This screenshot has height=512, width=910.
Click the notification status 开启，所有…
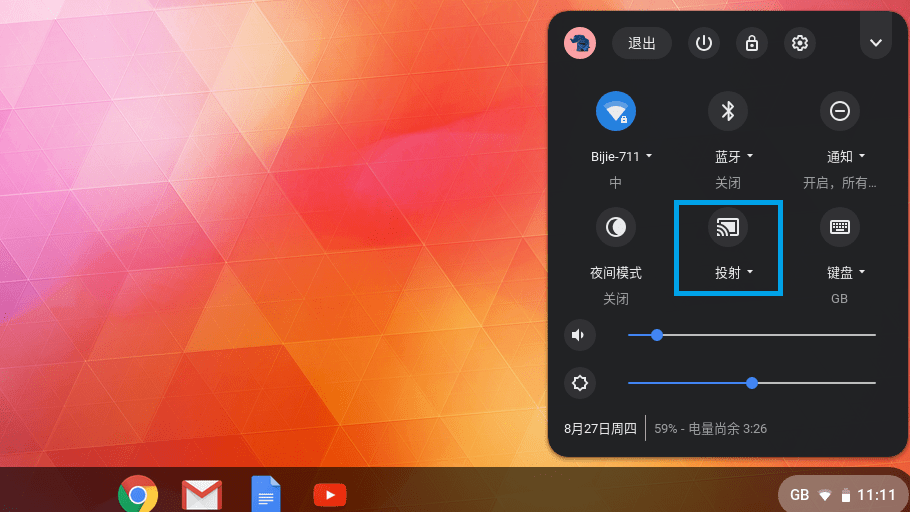pyautogui.click(x=840, y=183)
